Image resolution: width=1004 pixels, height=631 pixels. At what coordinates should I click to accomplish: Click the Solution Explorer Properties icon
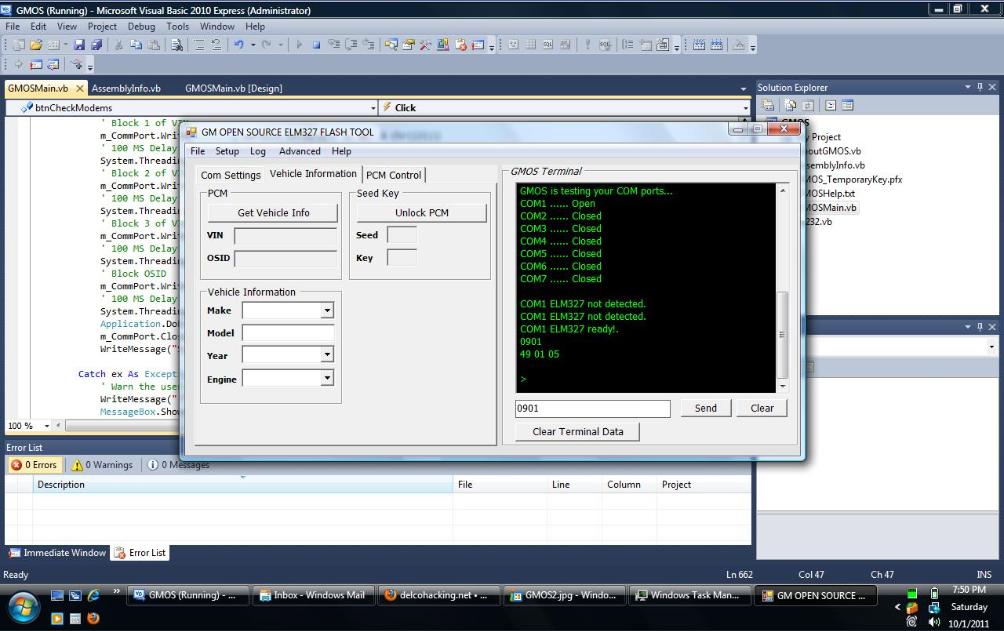[768, 106]
